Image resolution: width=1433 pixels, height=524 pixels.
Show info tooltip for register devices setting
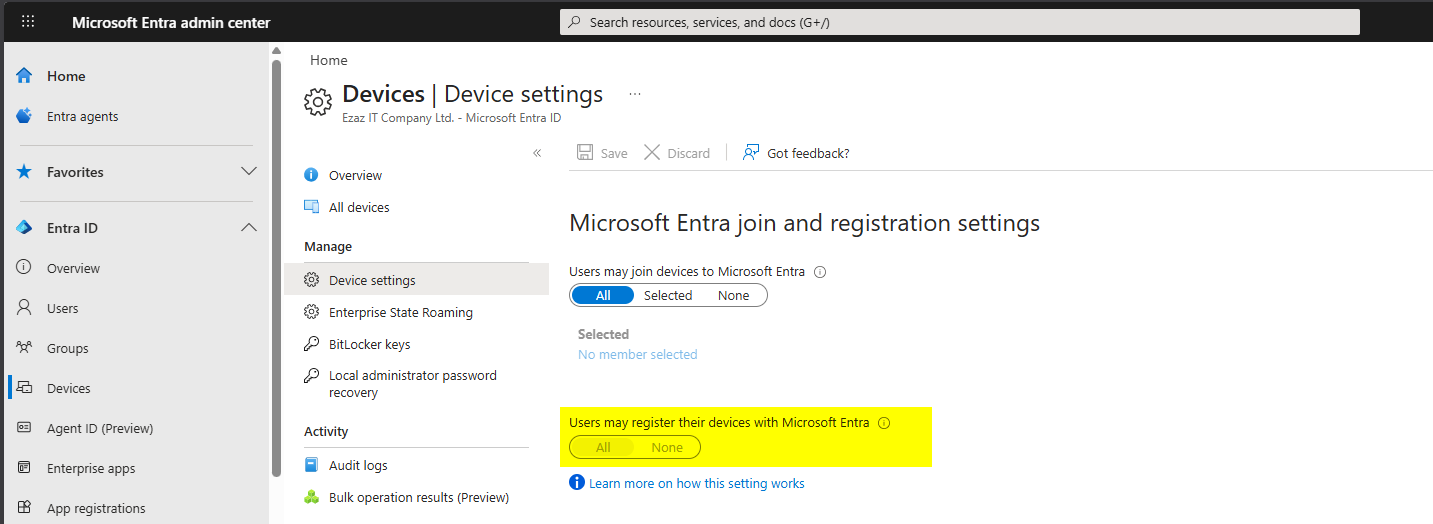(884, 423)
